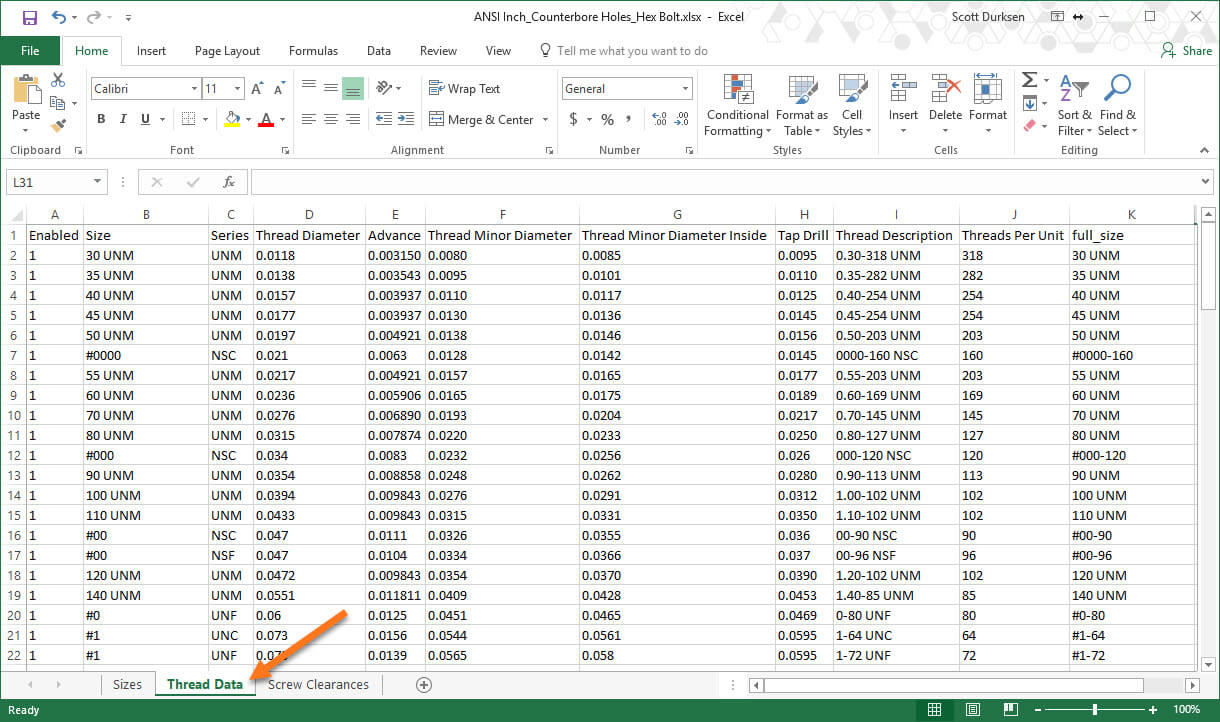
Task: Apply the Percent Style format
Action: click(606, 118)
